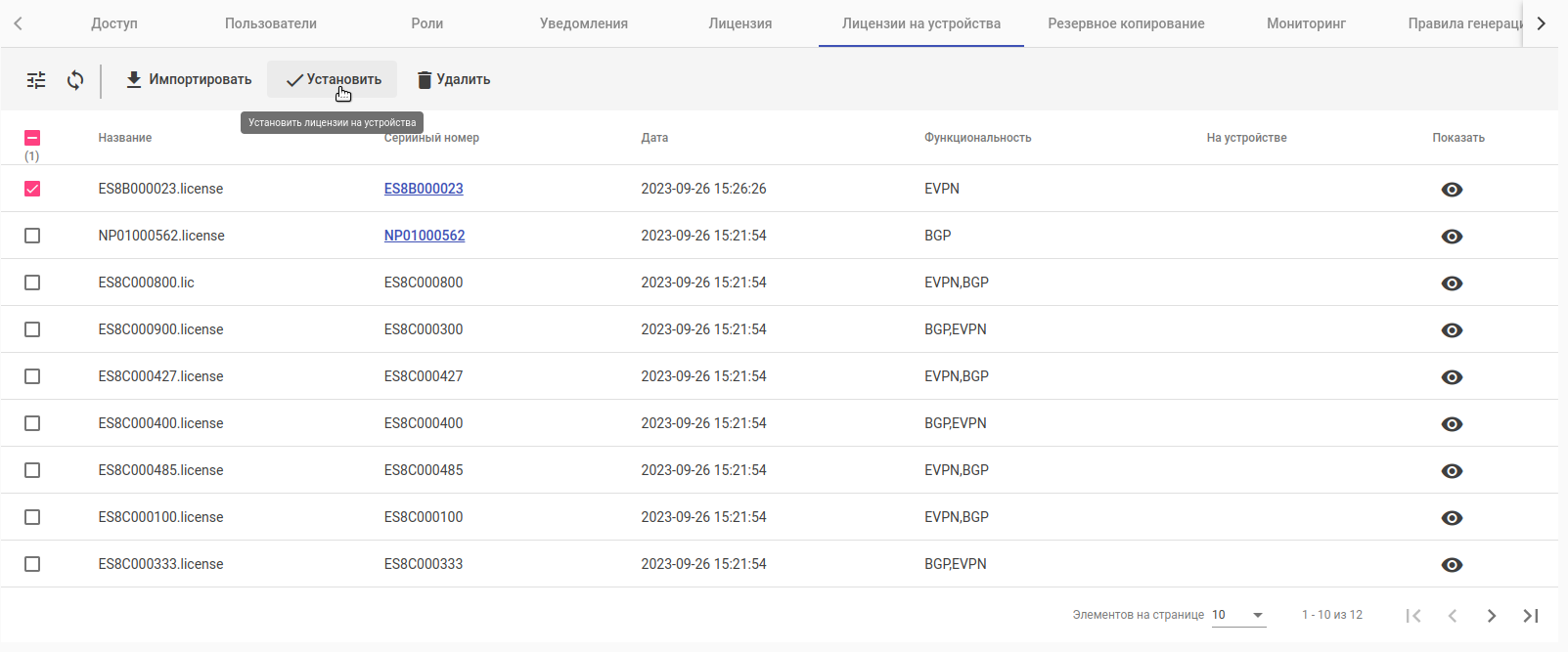This screenshot has width=1568, height=652.
Task: Toggle the select-all header checkbox
Action: pyautogui.click(x=32, y=138)
